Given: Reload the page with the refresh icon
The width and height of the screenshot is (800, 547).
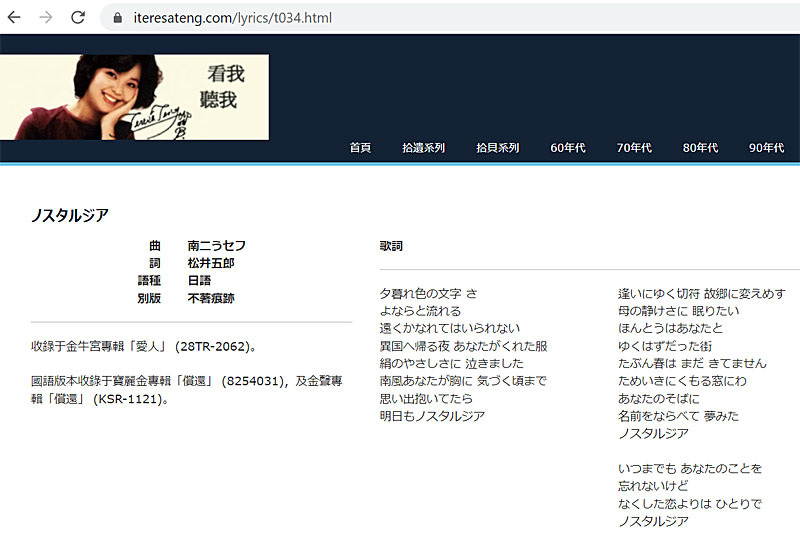Looking at the screenshot, I should [78, 17].
